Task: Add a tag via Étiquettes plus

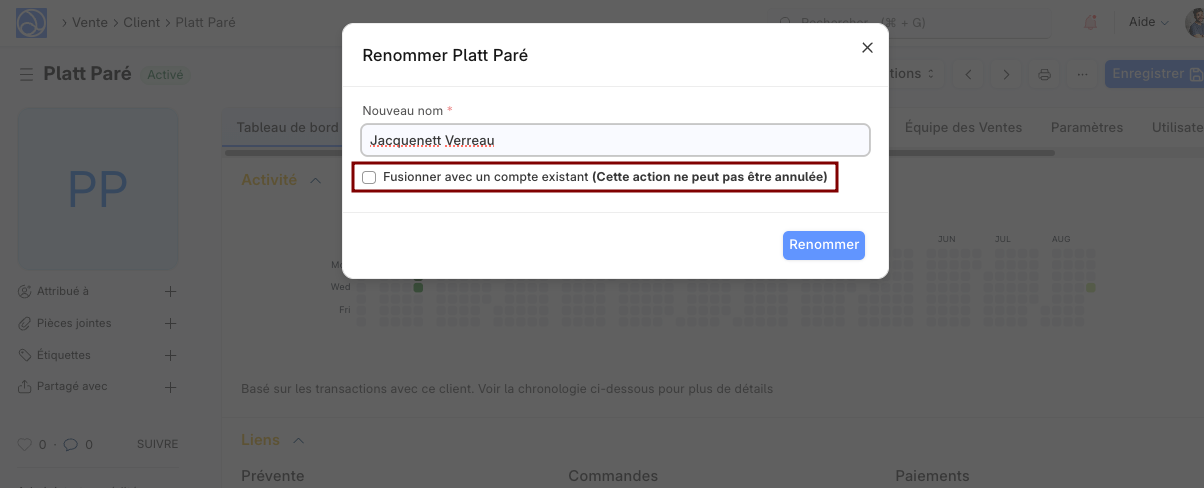Action: click(170, 355)
